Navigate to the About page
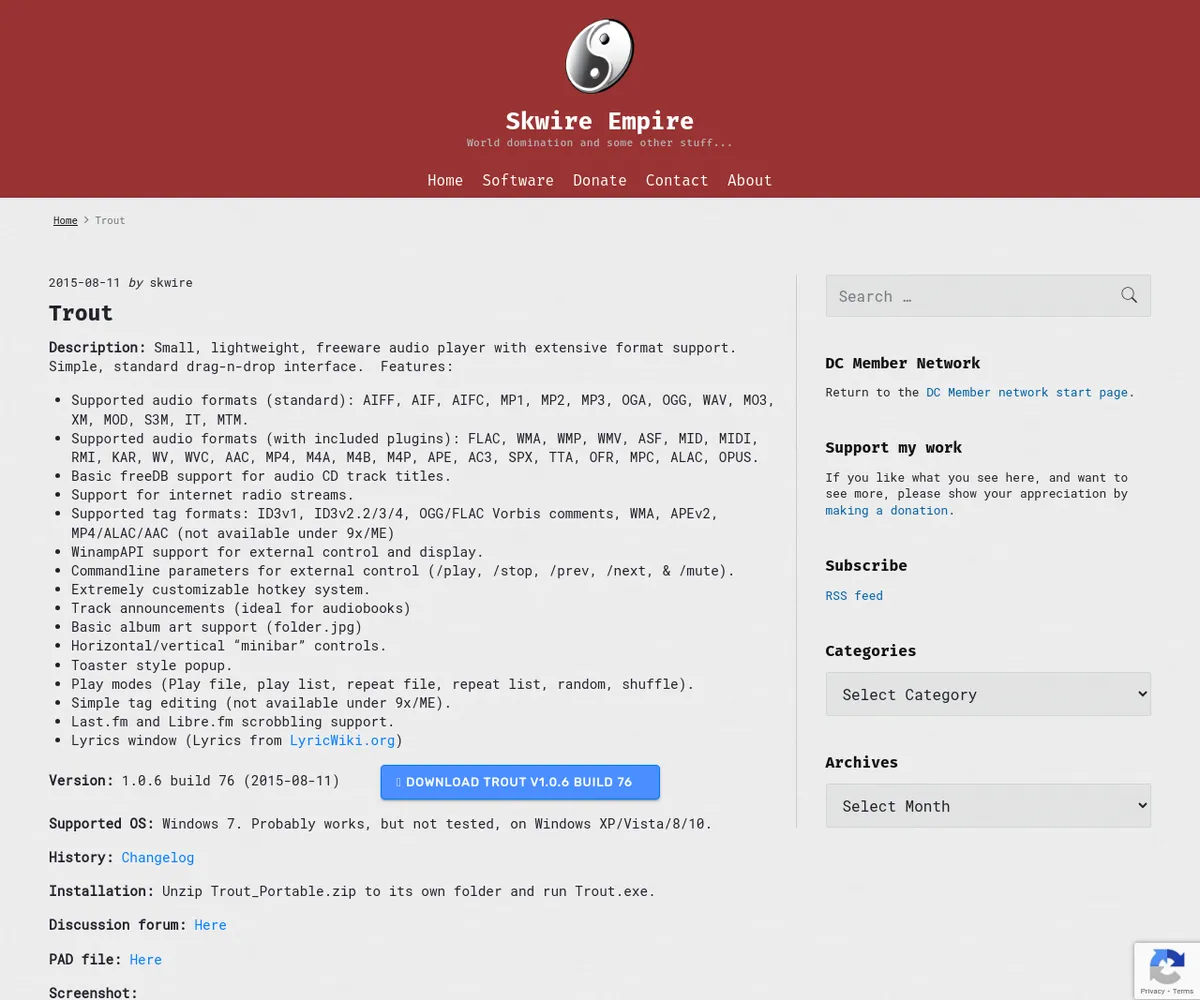The height and width of the screenshot is (1000, 1200). [x=749, y=180]
